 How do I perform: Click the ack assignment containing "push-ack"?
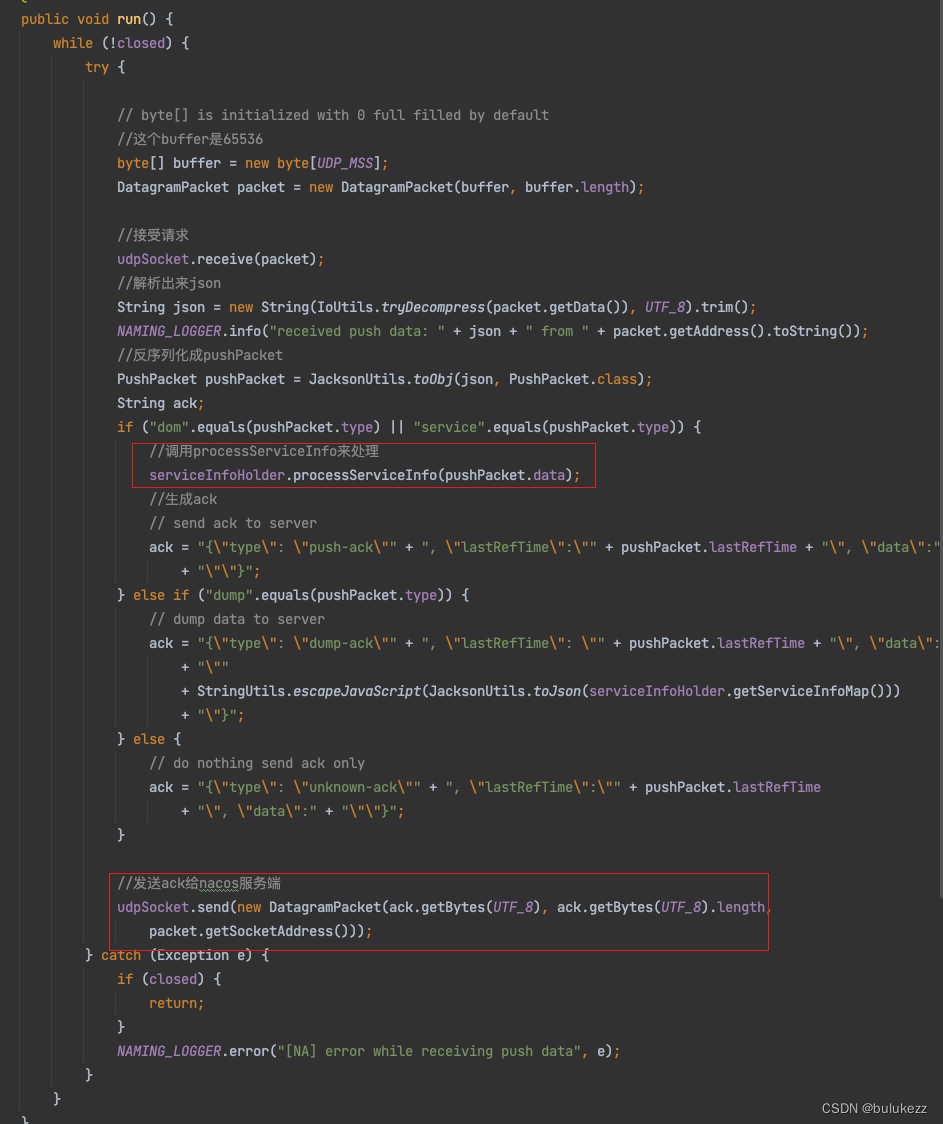tap(545, 548)
